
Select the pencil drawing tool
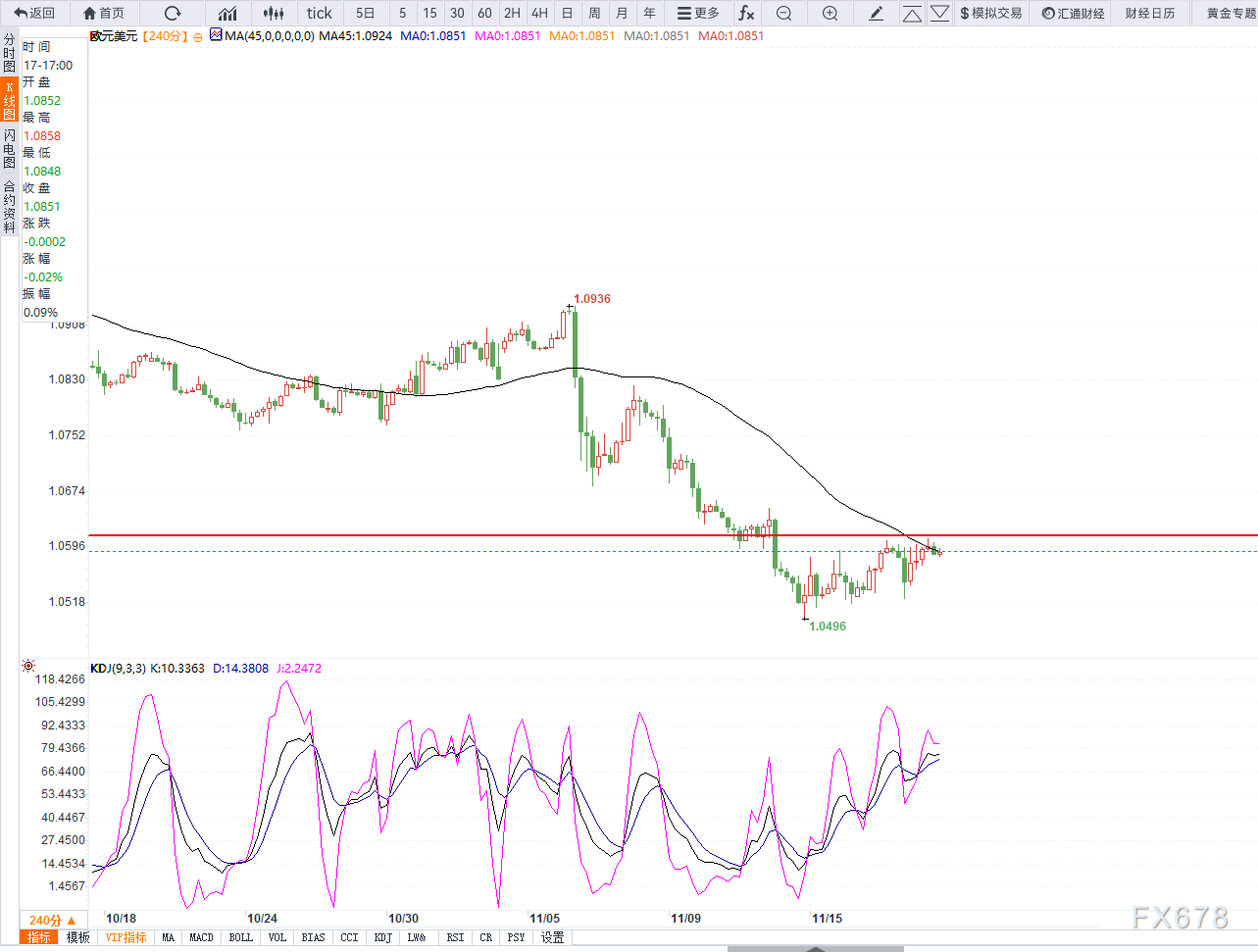tap(877, 13)
